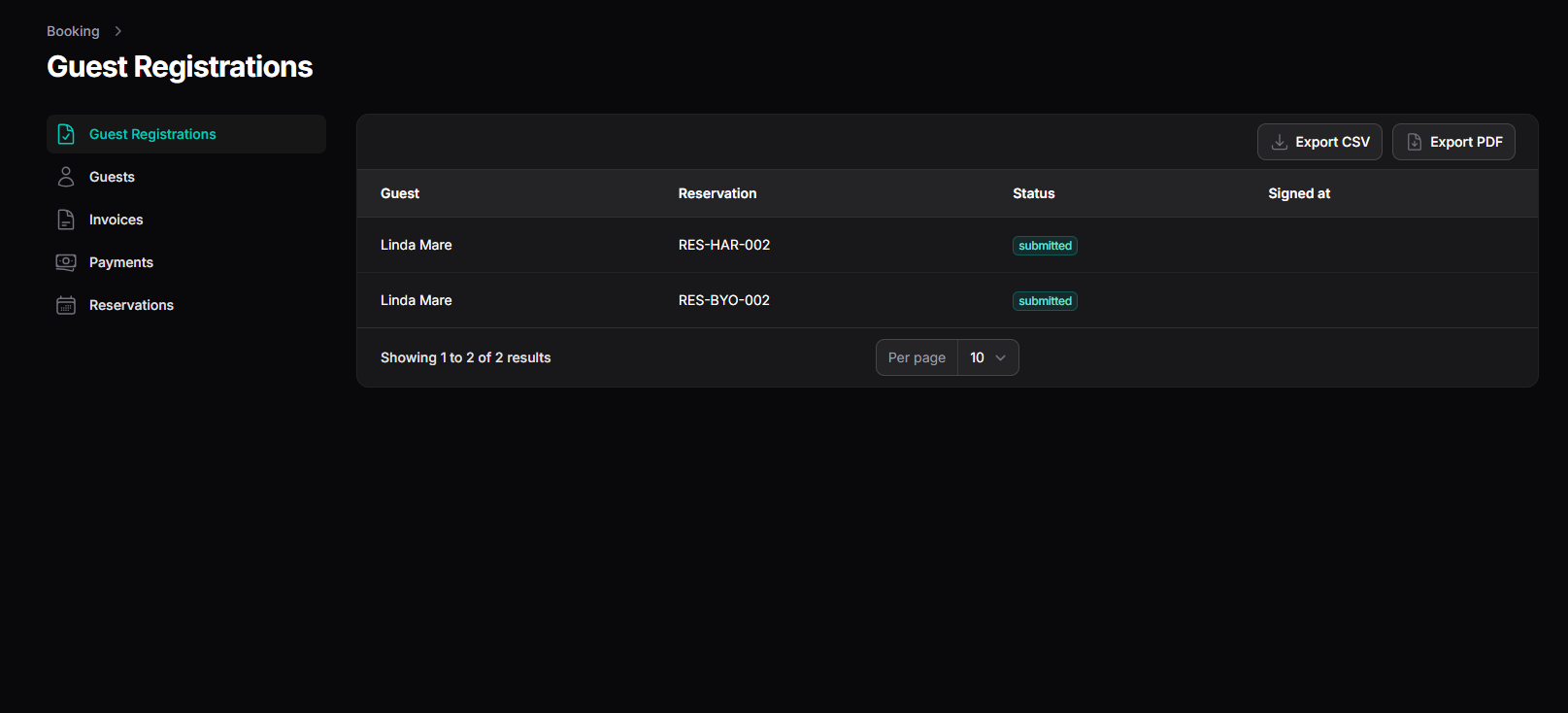Image resolution: width=1568 pixels, height=713 pixels.
Task: Export registrations as CSV
Action: pyautogui.click(x=1319, y=142)
